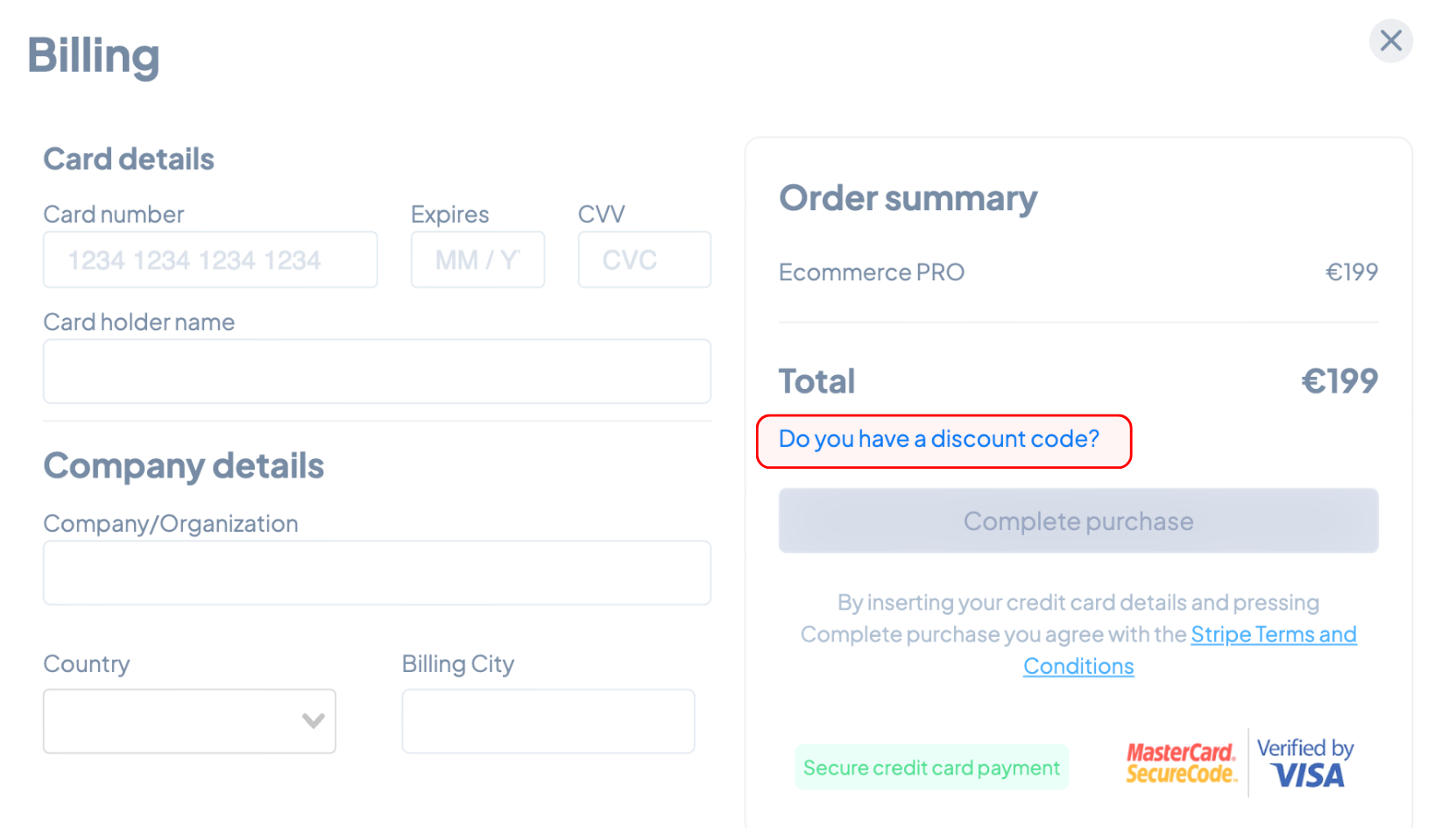Close the Billing dialog with the X icon
The image size is (1456, 828).
1390,41
